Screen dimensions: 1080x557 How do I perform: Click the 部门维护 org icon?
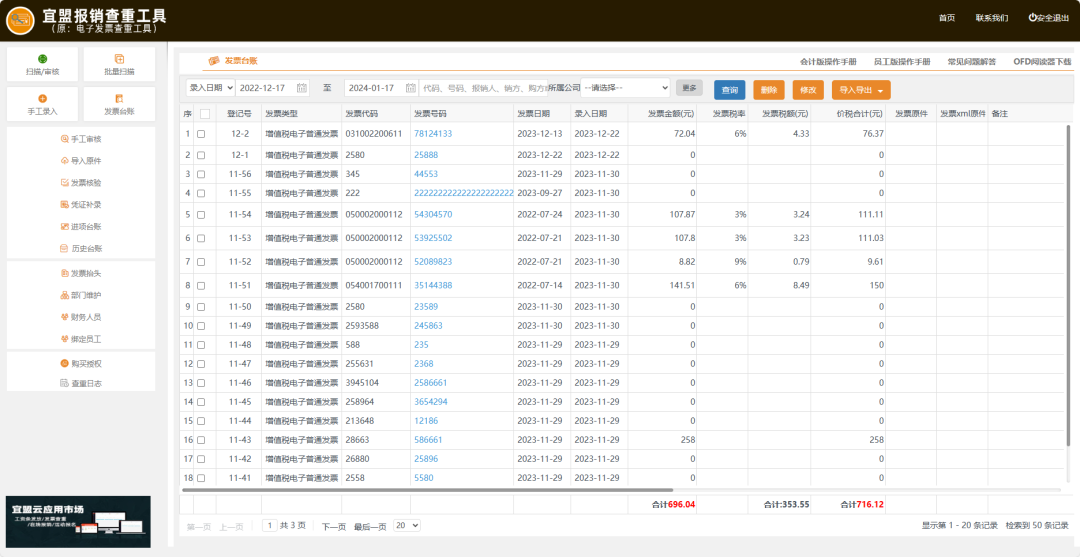tap(65, 295)
